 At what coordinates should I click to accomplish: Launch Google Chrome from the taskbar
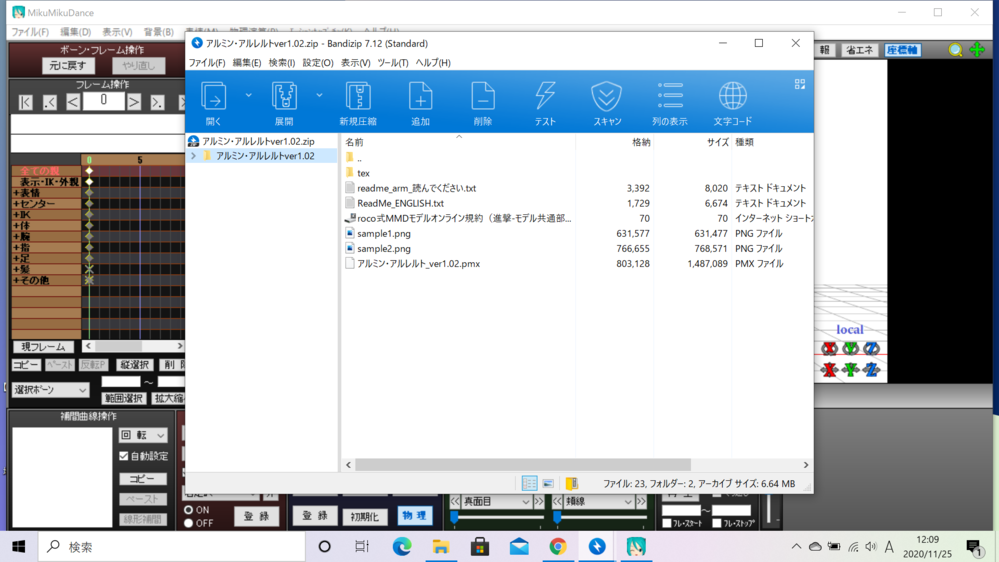(558, 547)
